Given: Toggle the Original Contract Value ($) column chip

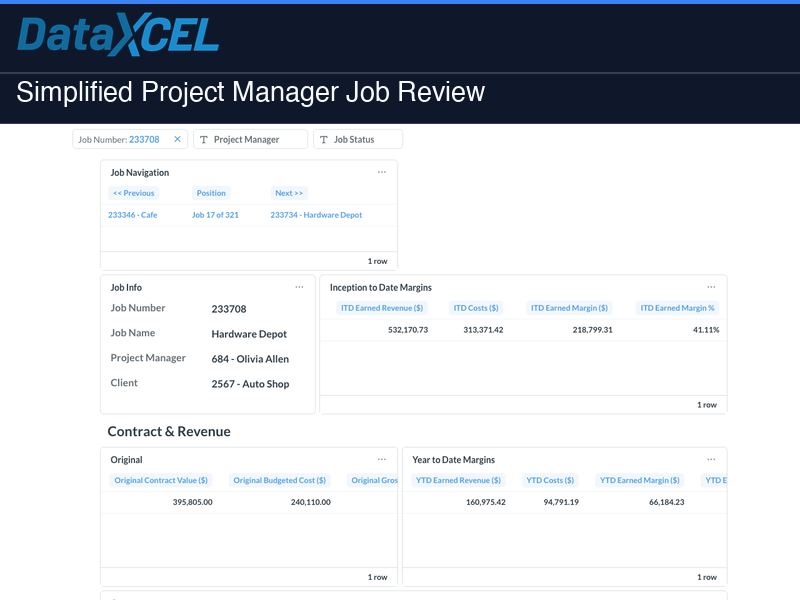Looking at the screenshot, I should 161,480.
